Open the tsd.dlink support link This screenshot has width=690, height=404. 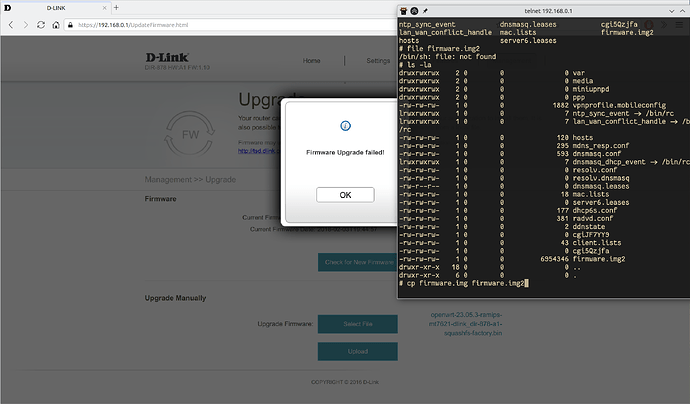[x=259, y=151]
